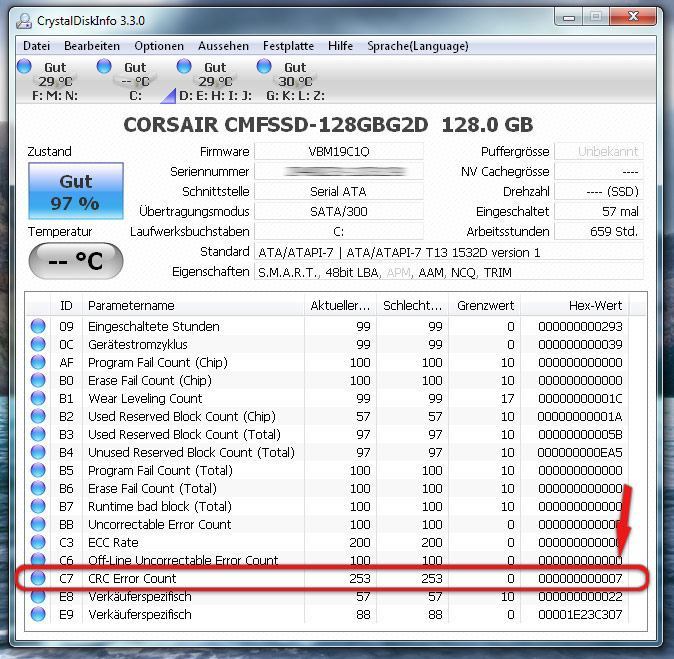
Task: Click the Aktueller... column header
Action: pos(340,306)
